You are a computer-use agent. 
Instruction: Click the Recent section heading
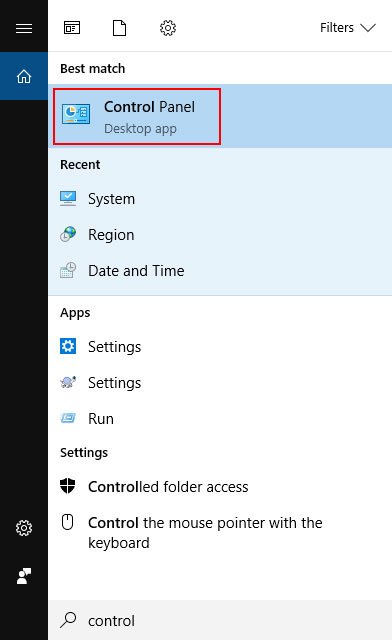pyautogui.click(x=80, y=164)
